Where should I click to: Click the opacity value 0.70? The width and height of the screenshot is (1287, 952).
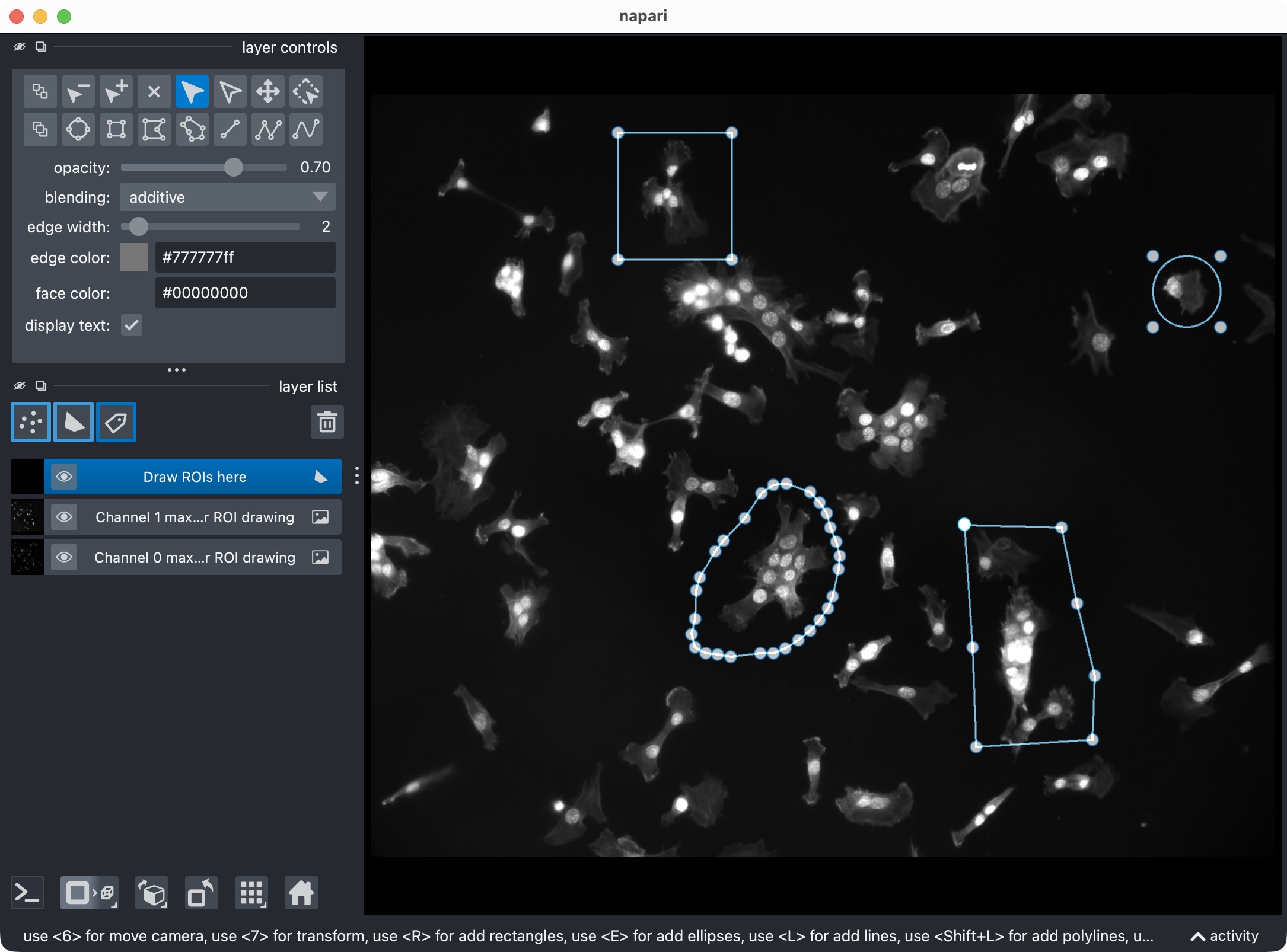316,167
